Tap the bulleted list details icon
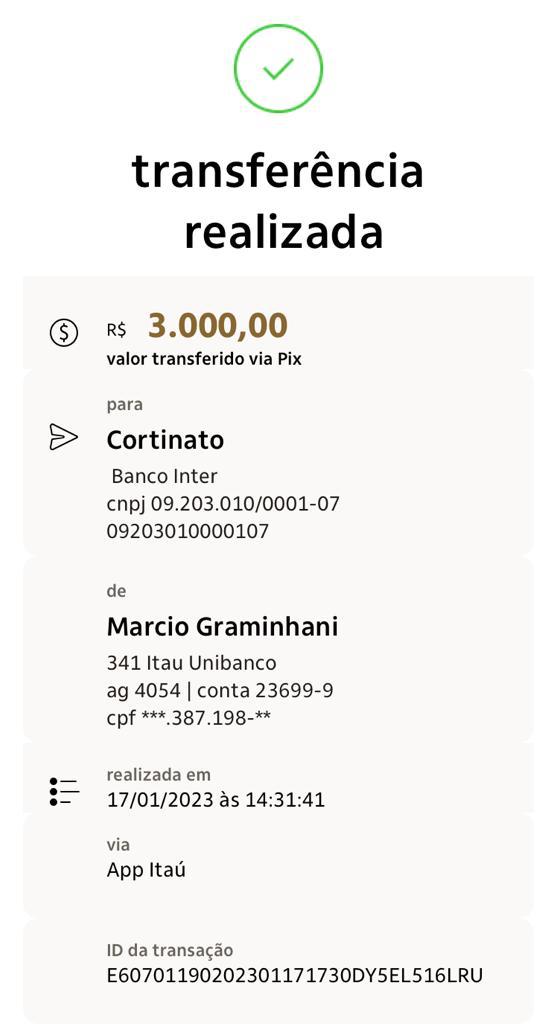 tap(64, 791)
